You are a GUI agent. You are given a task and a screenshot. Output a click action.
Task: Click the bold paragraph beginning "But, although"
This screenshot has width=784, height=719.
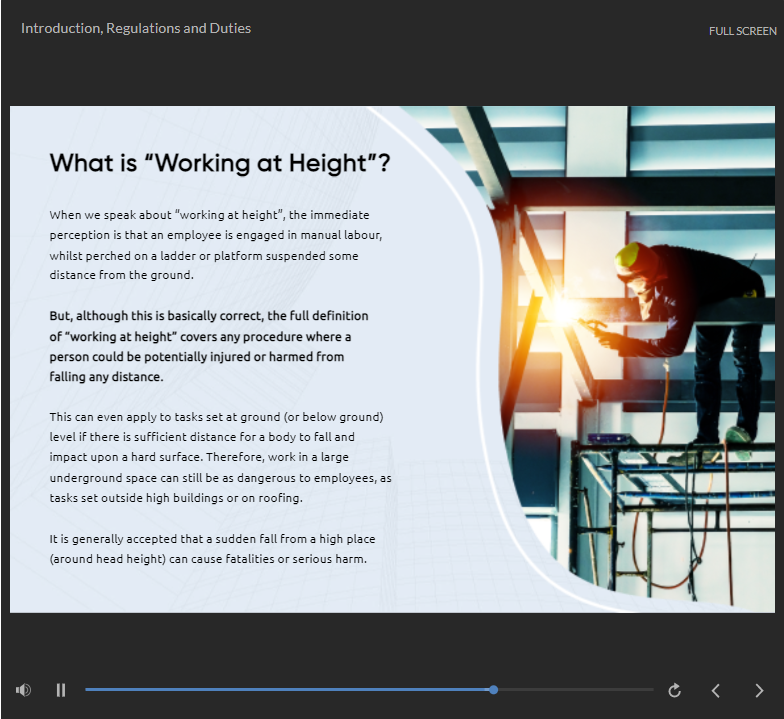(x=209, y=346)
